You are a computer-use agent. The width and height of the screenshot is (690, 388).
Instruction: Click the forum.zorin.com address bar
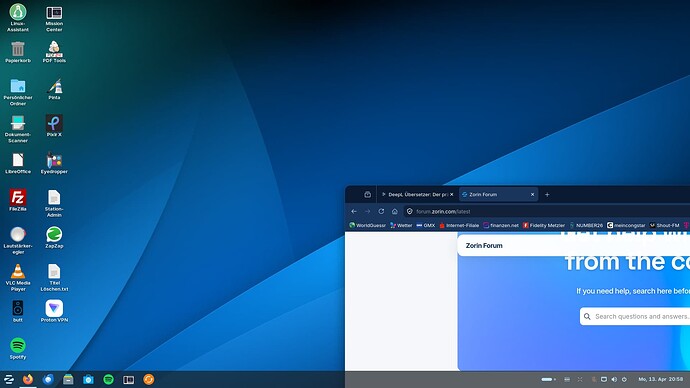click(x=546, y=212)
